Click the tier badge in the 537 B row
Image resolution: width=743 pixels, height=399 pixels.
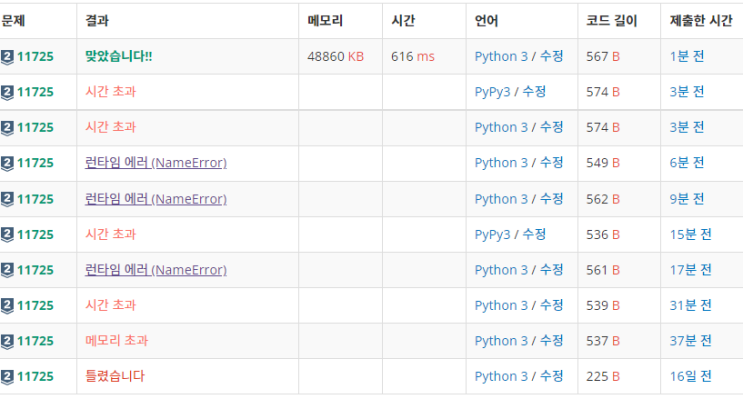click(x=7, y=341)
